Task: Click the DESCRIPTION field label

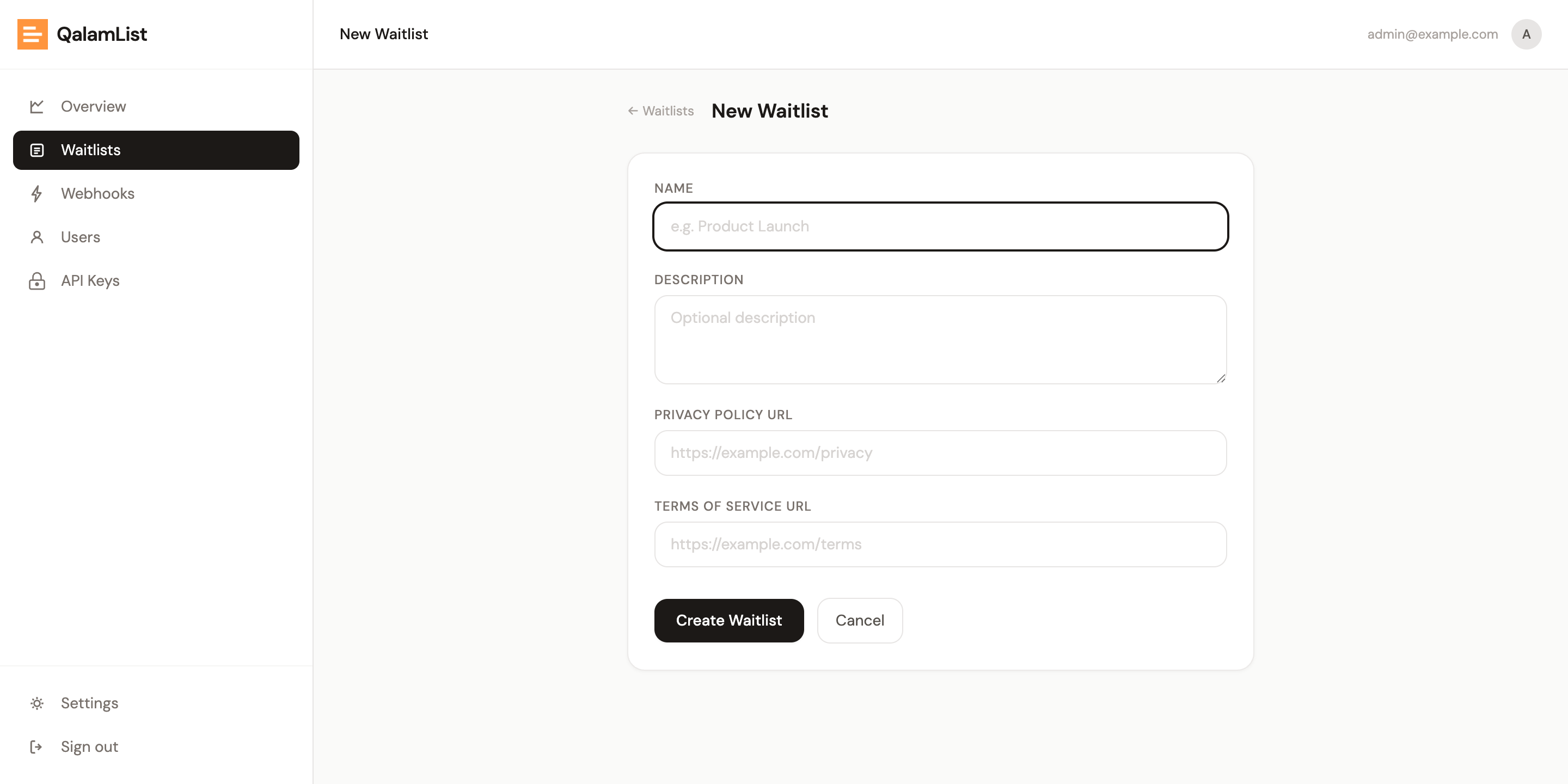Action: click(x=699, y=279)
